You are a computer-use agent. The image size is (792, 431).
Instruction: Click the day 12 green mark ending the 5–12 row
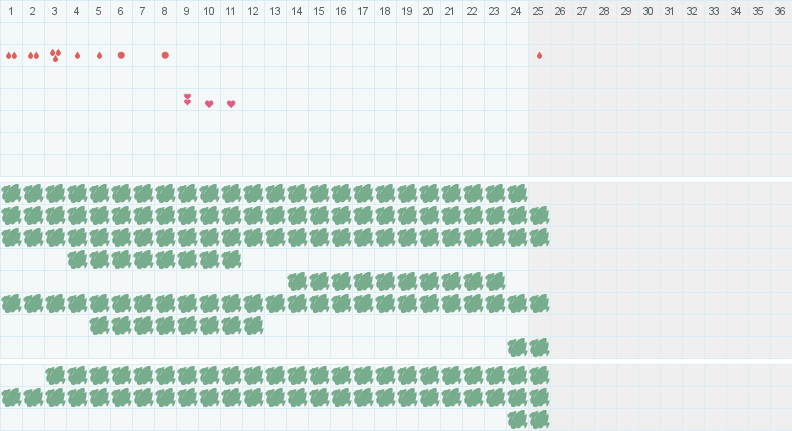tap(253, 325)
